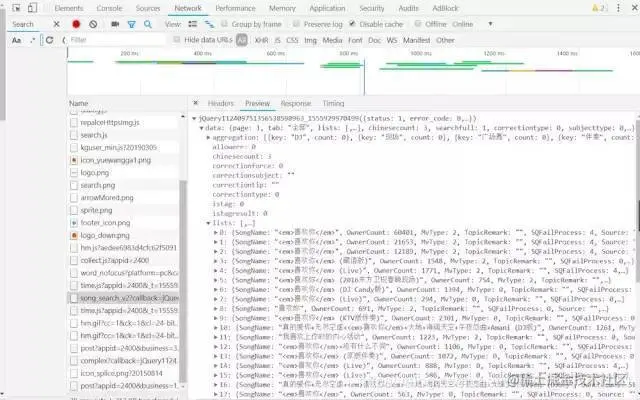Tick checkbox beside logo.png request

(x=73, y=173)
